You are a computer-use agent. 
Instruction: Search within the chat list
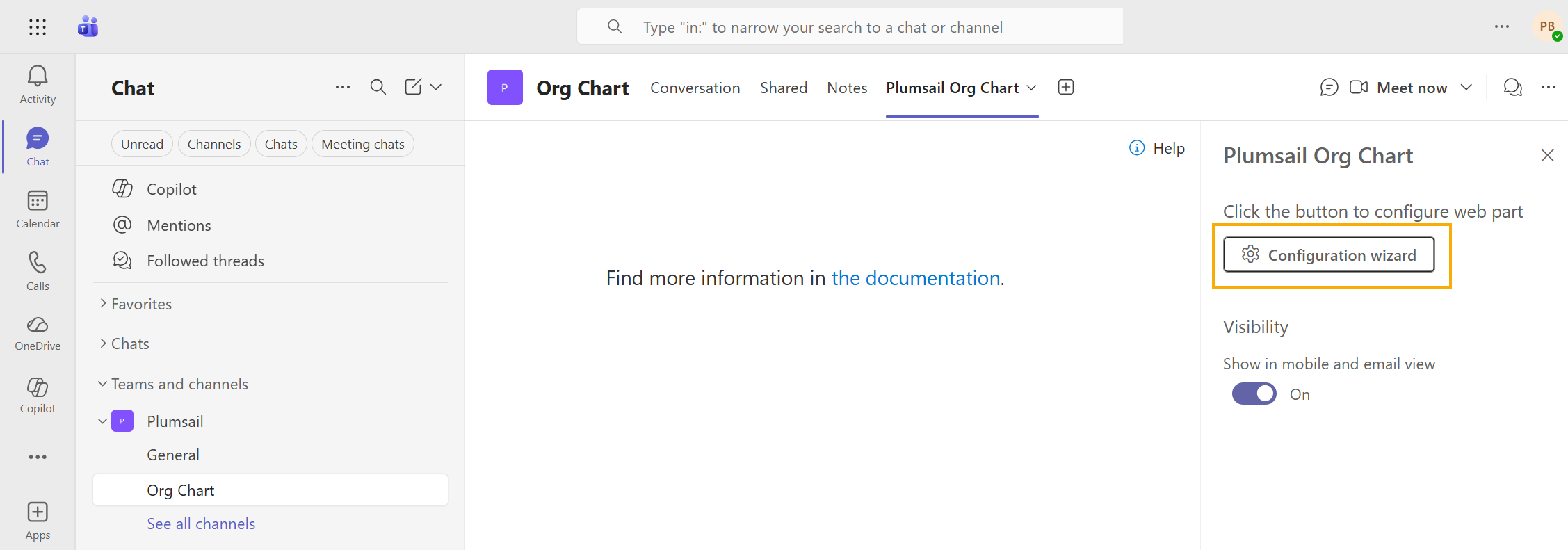tap(378, 87)
